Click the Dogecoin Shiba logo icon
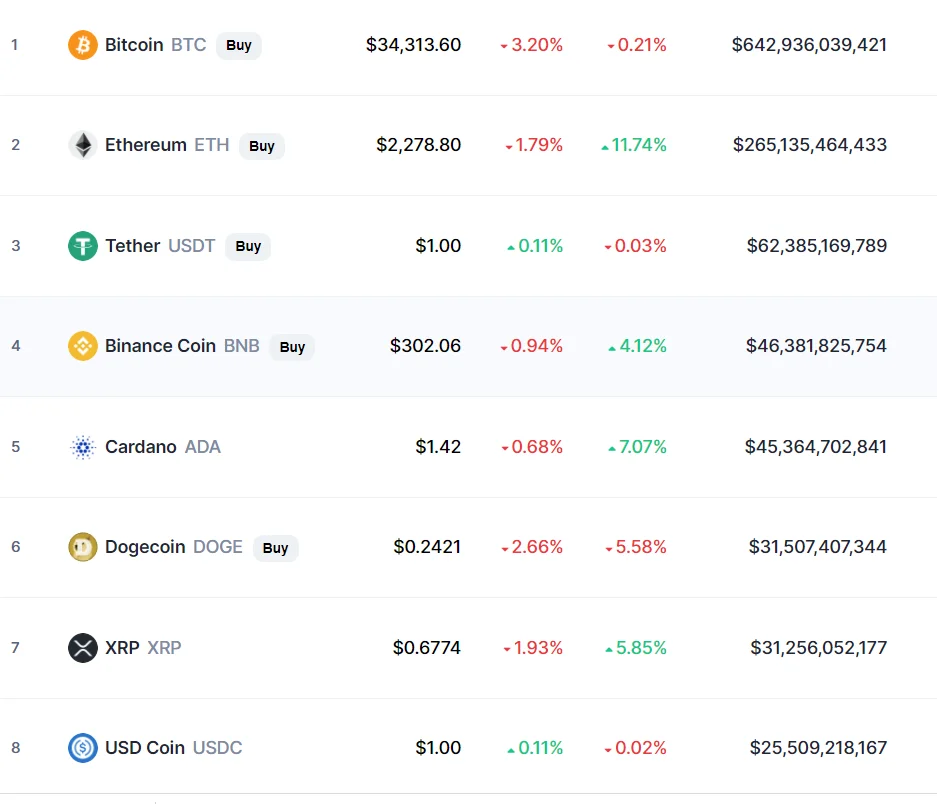The width and height of the screenshot is (937, 804). pos(82,547)
